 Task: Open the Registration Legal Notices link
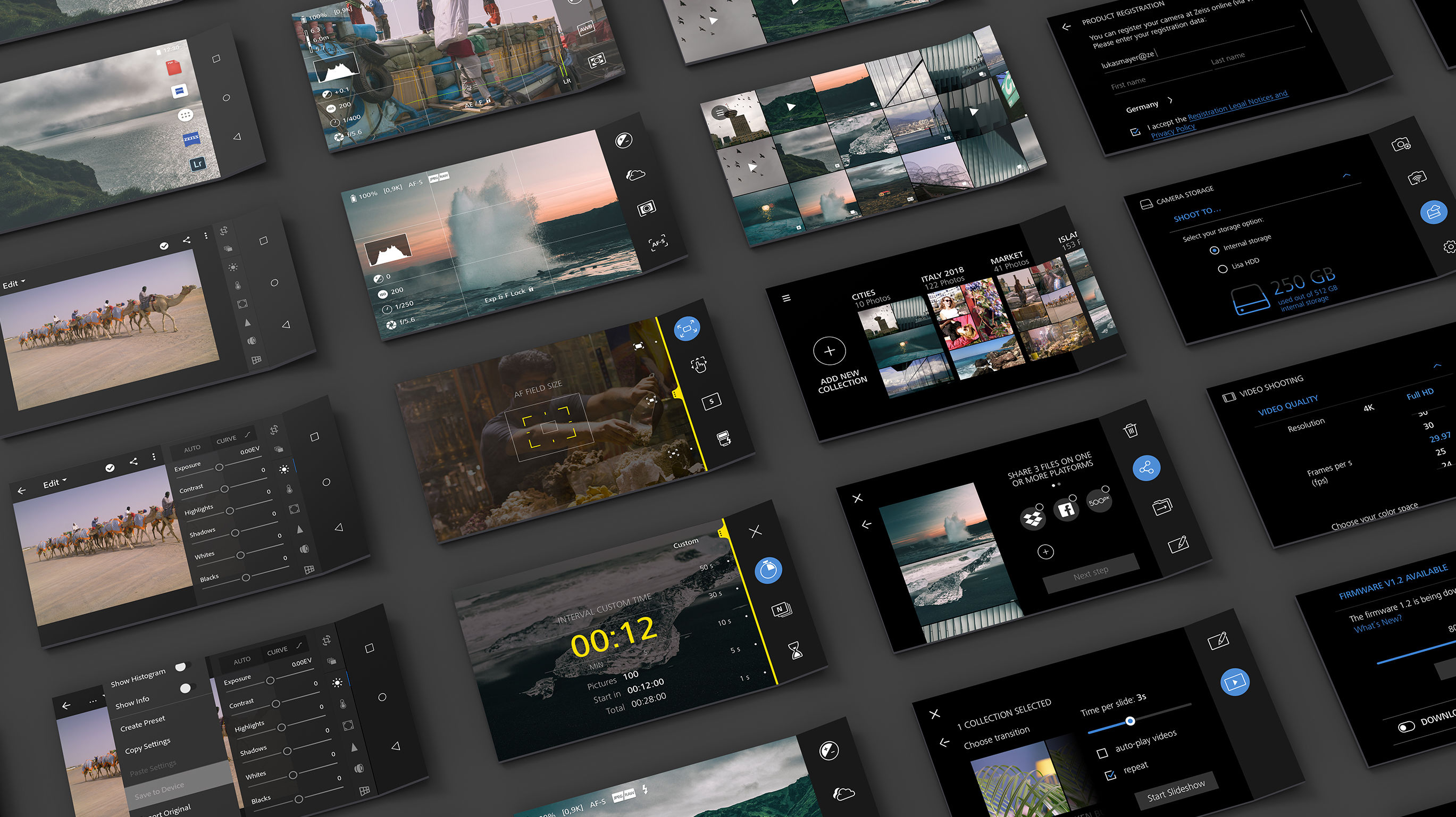tap(1237, 105)
